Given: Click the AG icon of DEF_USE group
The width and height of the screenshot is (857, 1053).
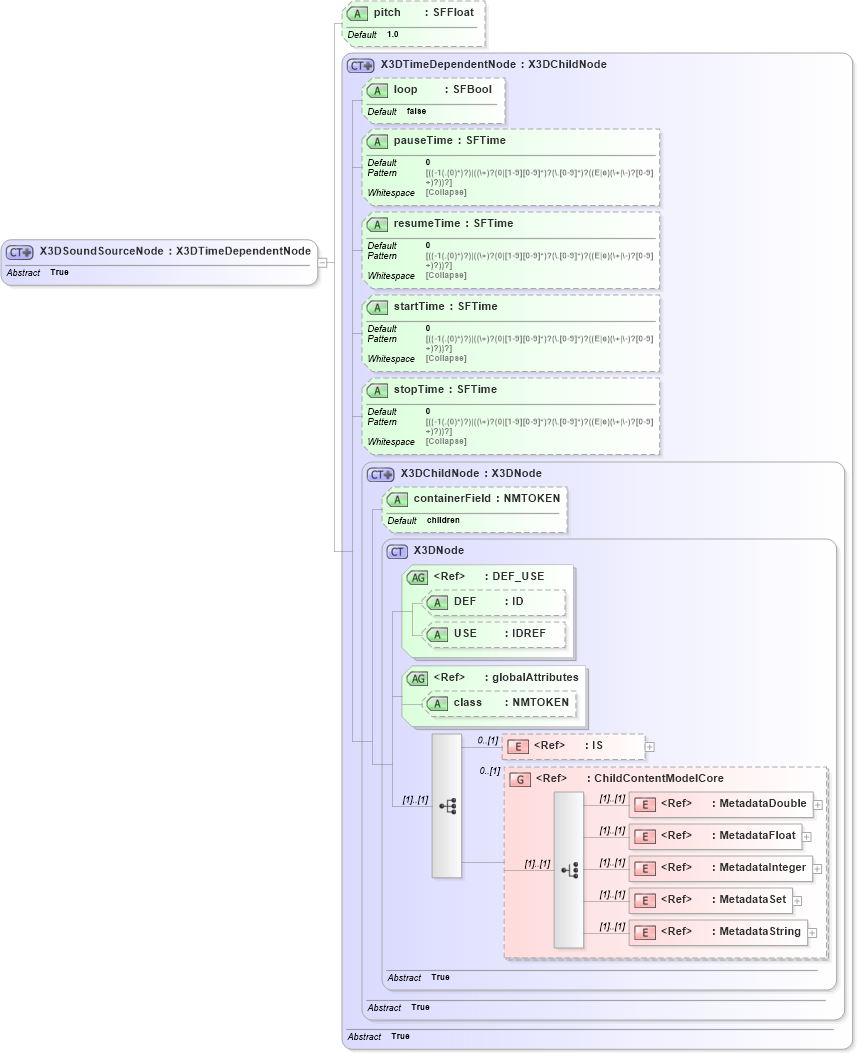Looking at the screenshot, I should tap(417, 578).
